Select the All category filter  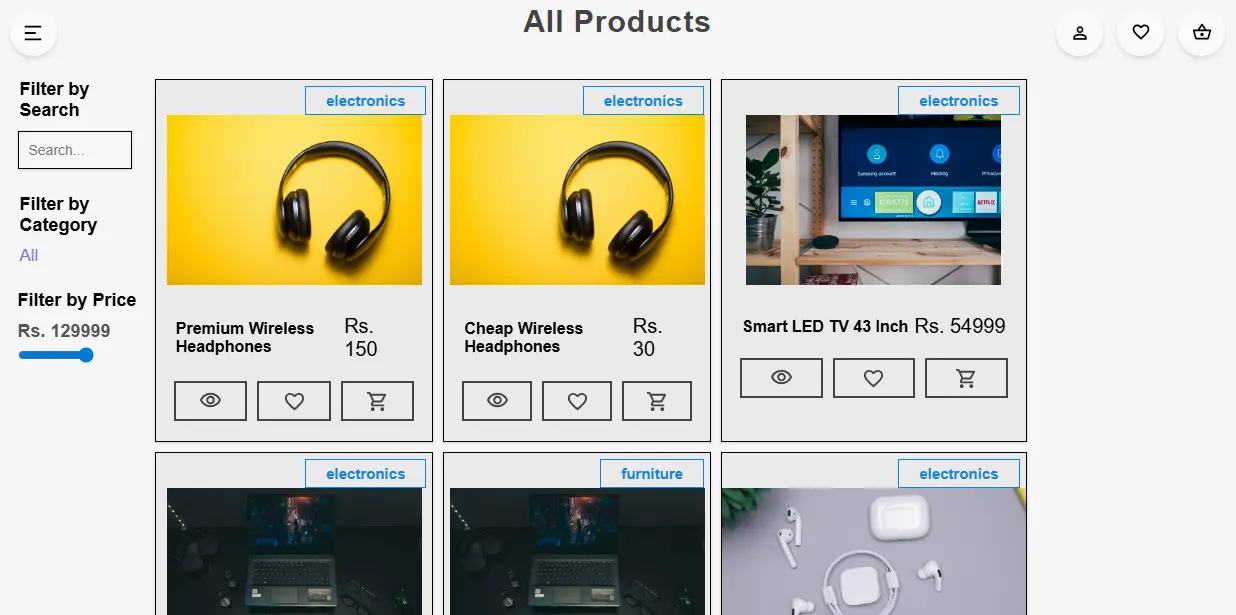[x=28, y=255]
